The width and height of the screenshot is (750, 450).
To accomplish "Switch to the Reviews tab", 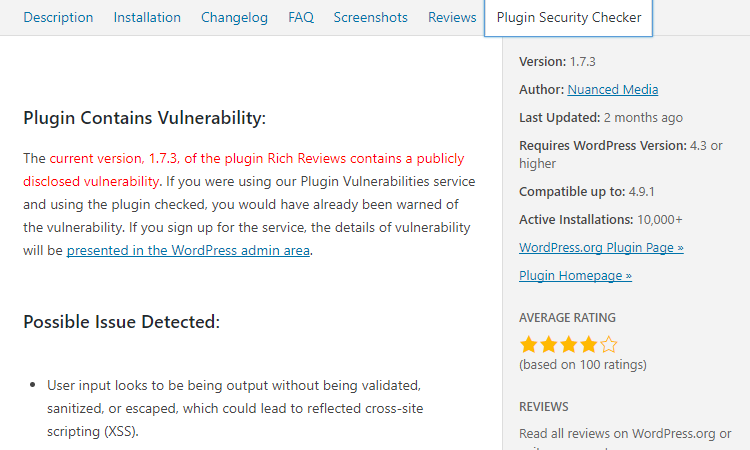I will (452, 18).
